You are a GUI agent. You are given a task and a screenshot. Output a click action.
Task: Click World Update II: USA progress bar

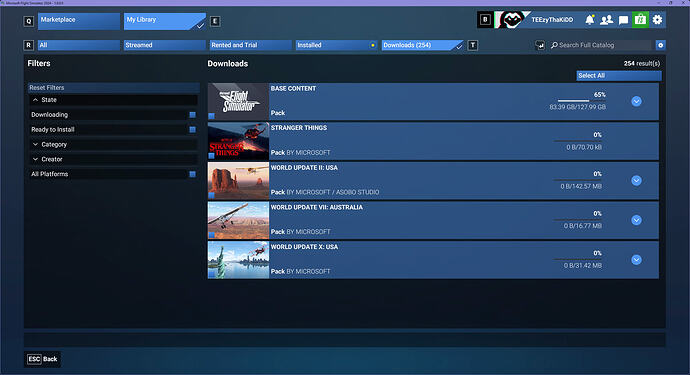(578, 180)
